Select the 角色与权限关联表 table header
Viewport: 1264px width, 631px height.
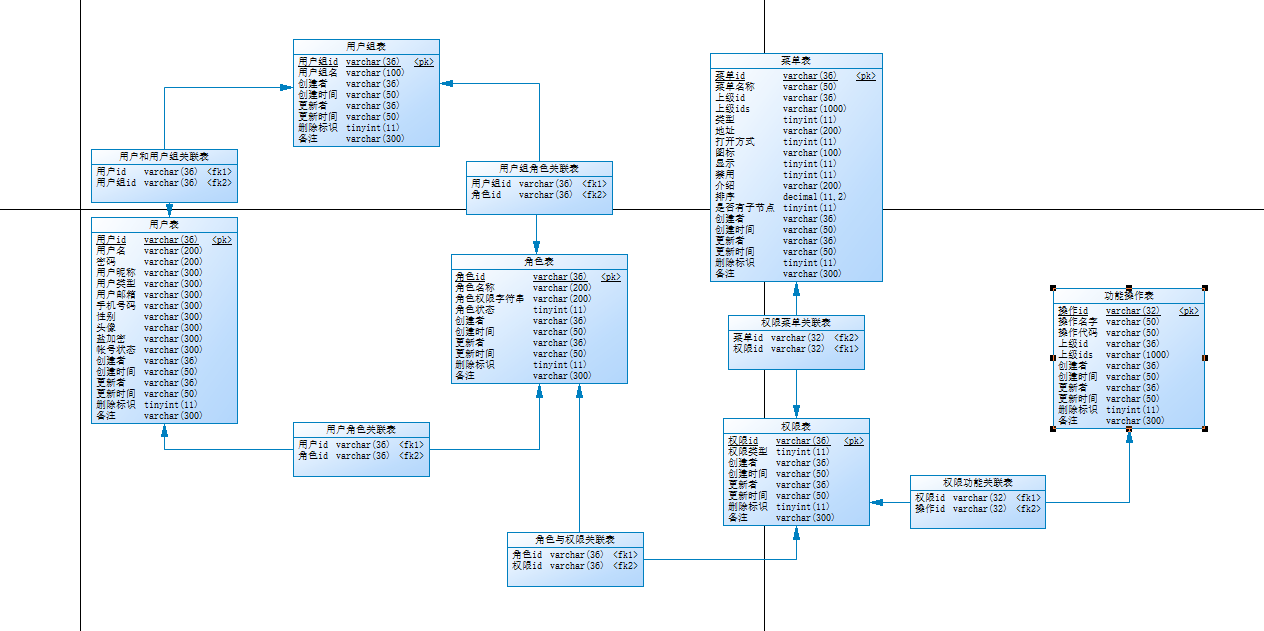tap(575, 539)
